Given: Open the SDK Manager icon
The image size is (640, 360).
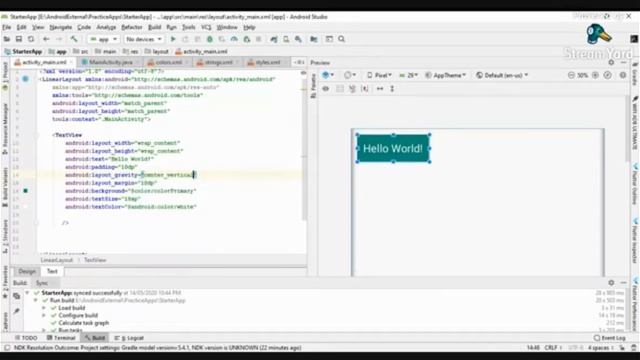Looking at the screenshot, I should coord(298,39).
